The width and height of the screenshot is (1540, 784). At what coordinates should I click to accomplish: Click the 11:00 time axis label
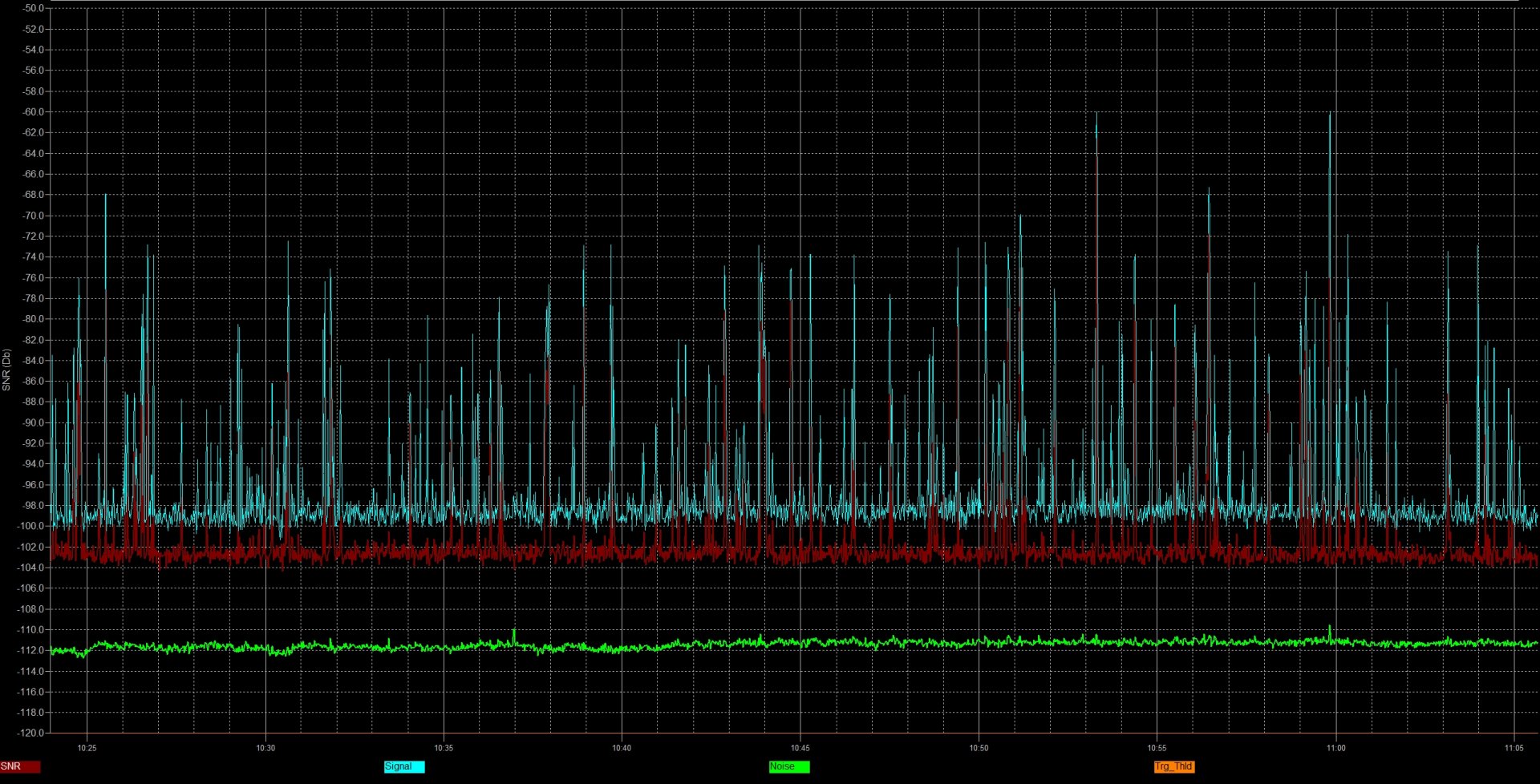(x=1335, y=748)
